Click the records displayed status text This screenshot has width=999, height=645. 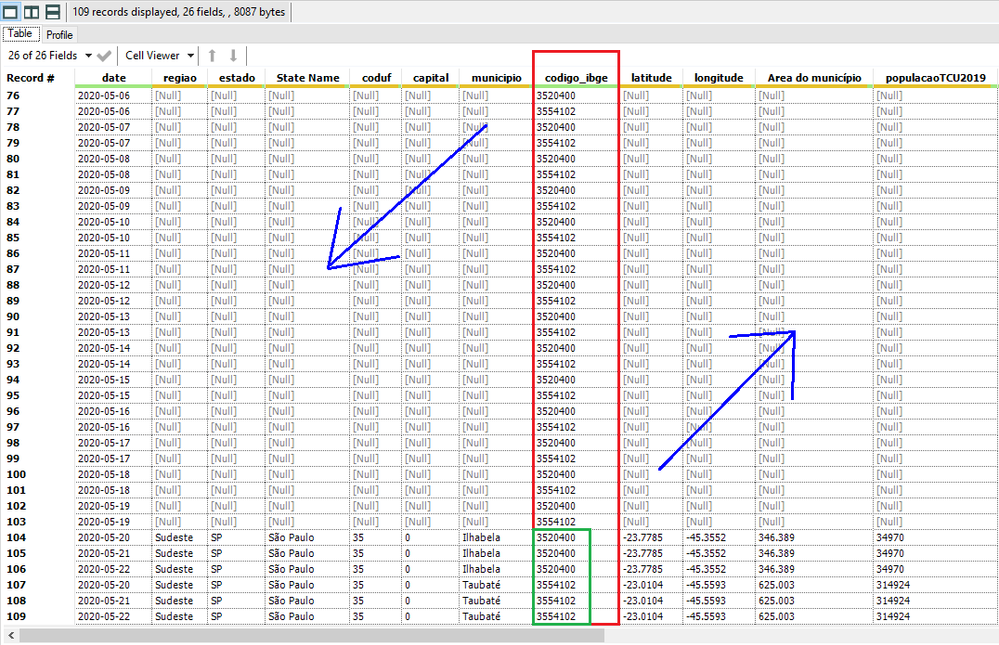pos(178,11)
